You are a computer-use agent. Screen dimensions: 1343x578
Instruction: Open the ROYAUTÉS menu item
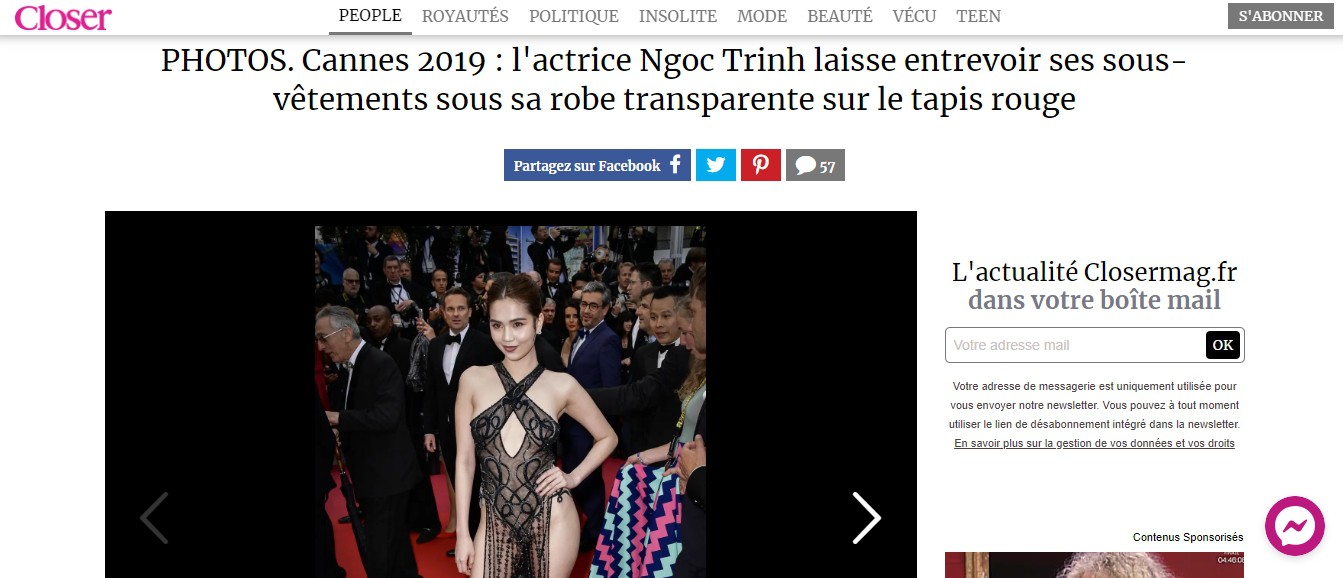click(465, 16)
